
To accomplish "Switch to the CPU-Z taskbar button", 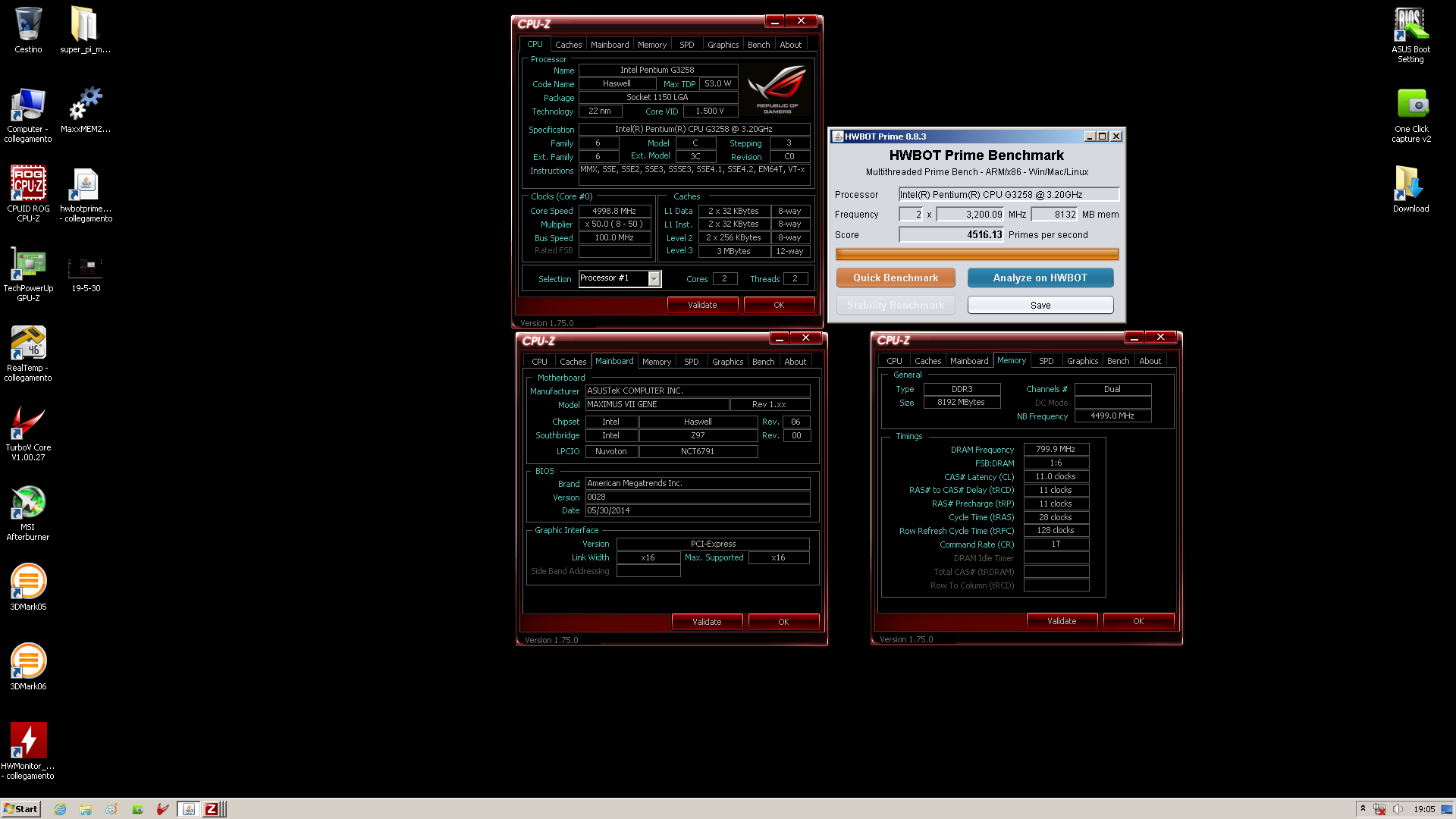I will (212, 809).
